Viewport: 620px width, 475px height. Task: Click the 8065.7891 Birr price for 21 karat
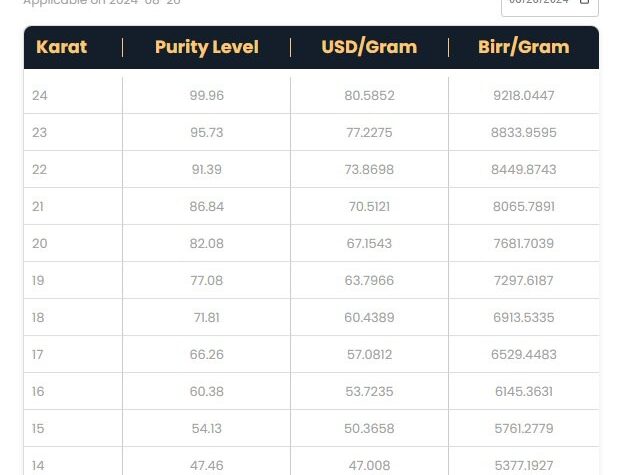[524, 206]
